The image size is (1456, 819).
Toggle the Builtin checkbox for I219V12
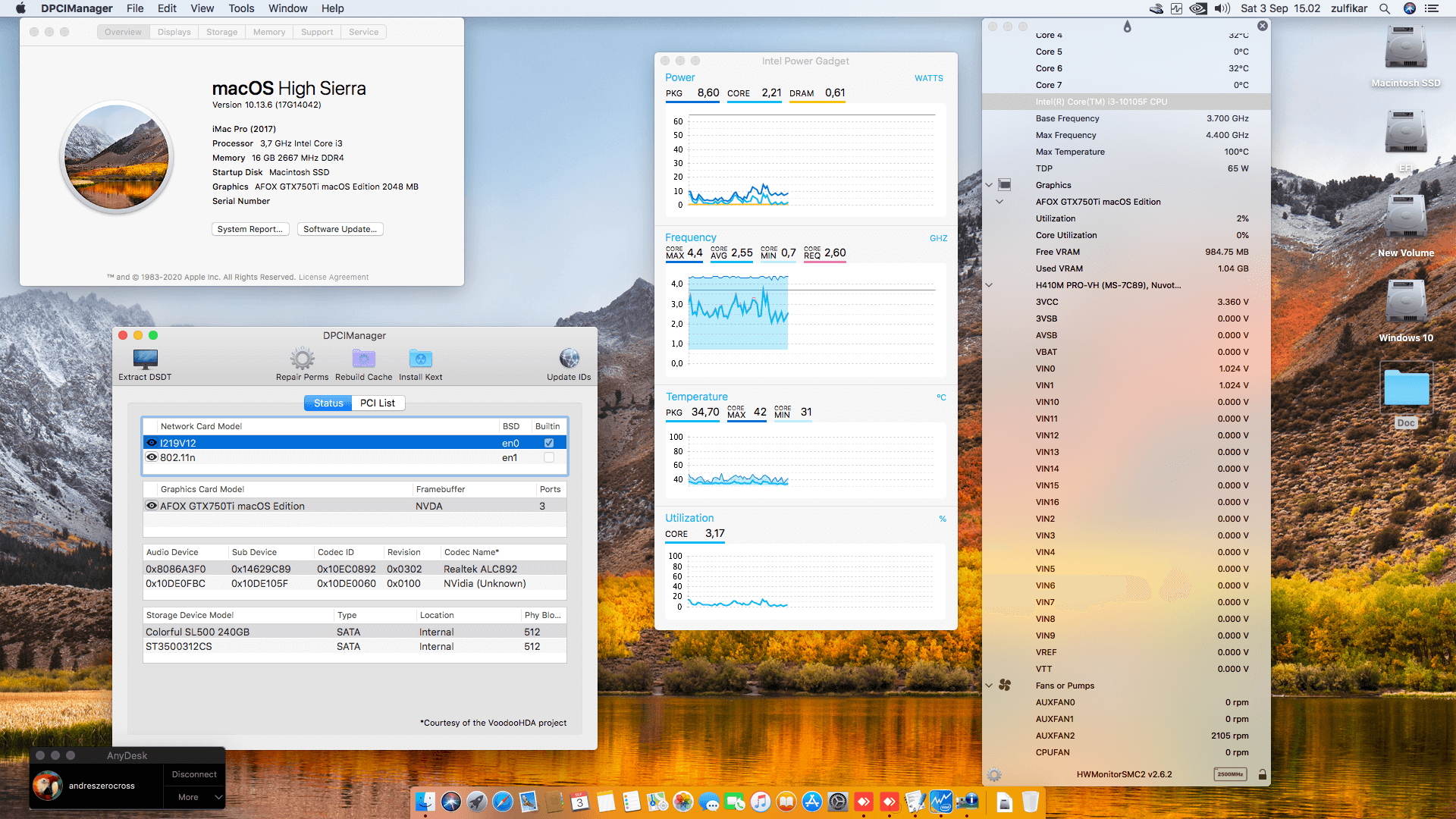point(549,443)
